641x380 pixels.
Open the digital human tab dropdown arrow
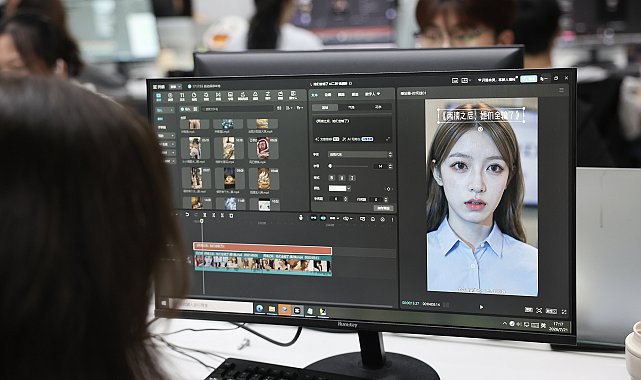click(378, 94)
